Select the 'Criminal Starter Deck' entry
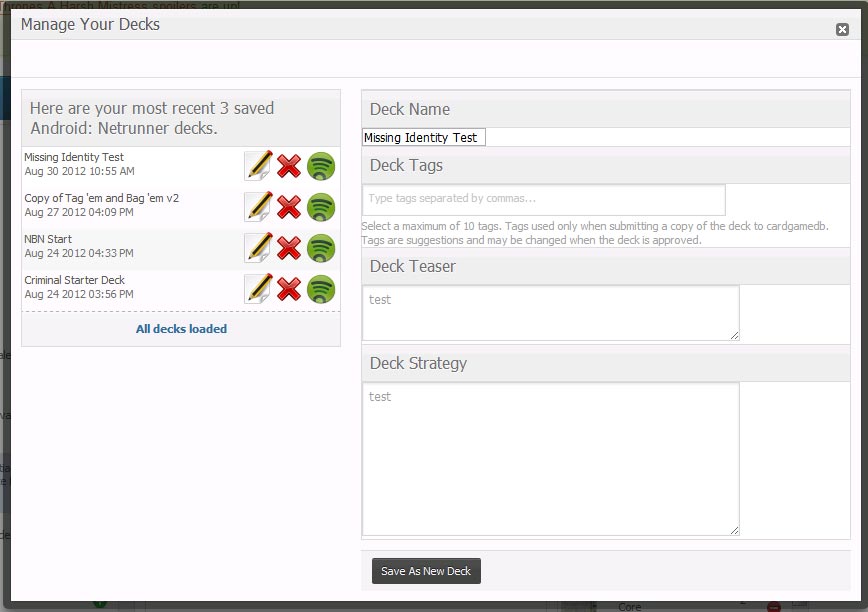The height and width of the screenshot is (612, 868). (x=74, y=280)
